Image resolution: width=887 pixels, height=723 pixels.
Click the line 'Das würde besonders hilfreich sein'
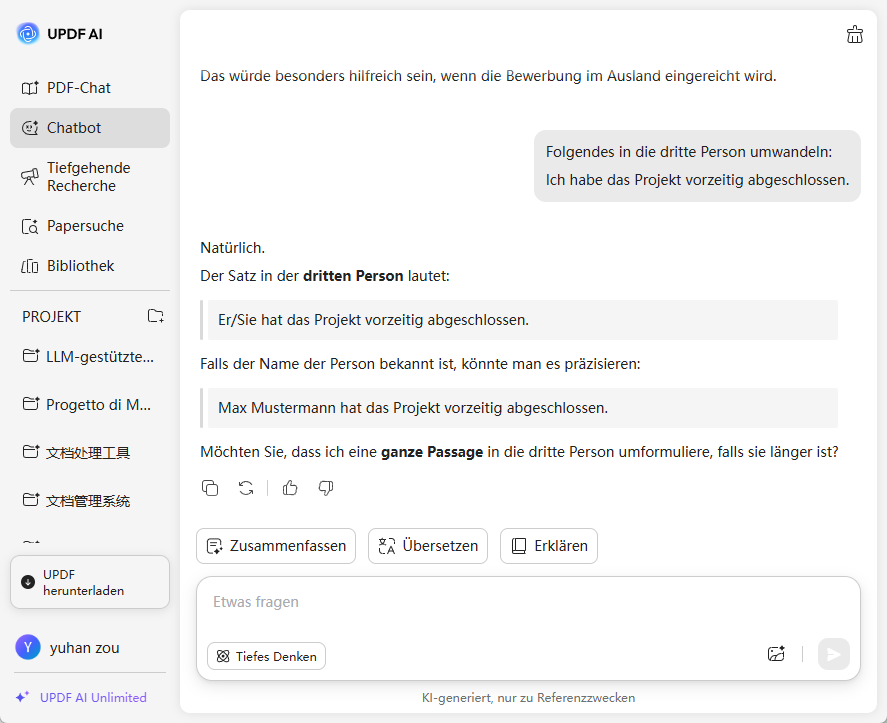pos(488,76)
